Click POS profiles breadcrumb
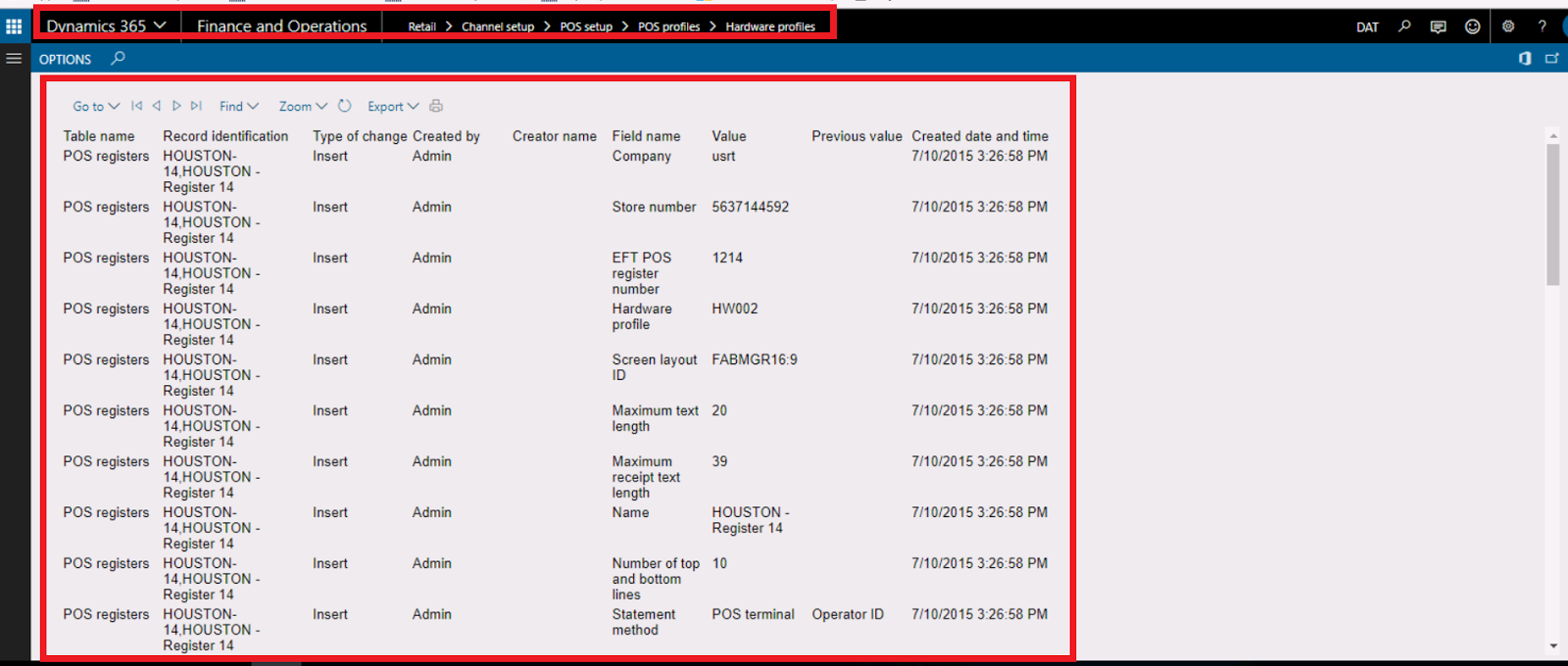Image resolution: width=1568 pixels, height=666 pixels. (x=669, y=26)
